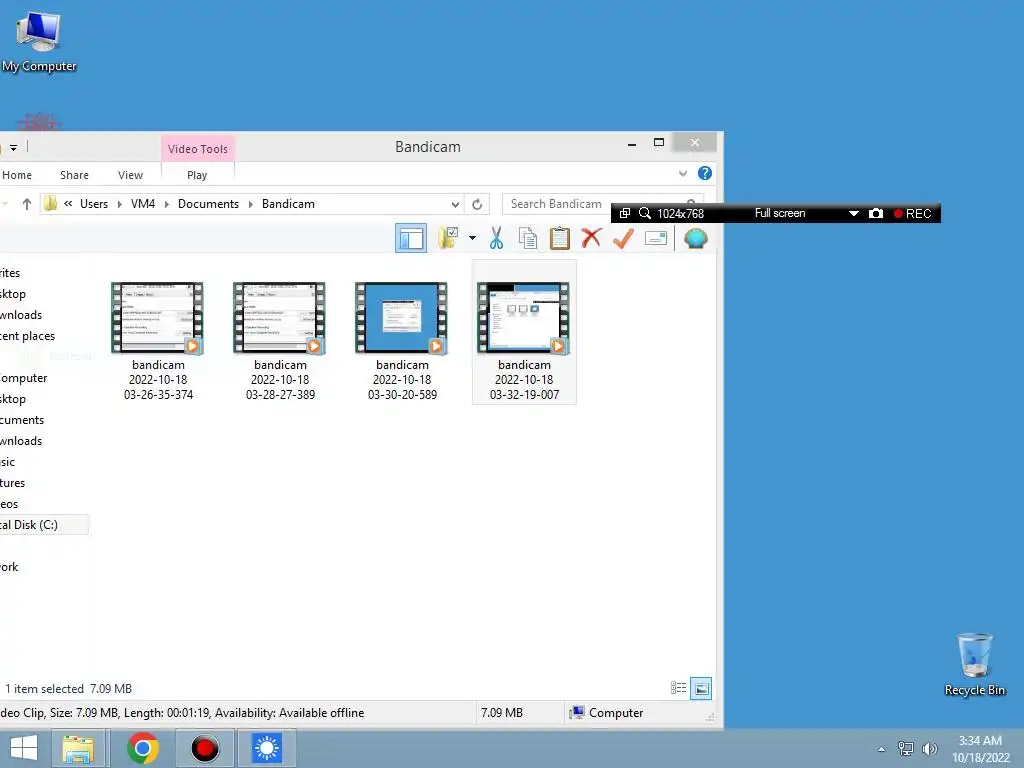Click Users in the address path
Screen dimensions: 1024x768
point(94,204)
